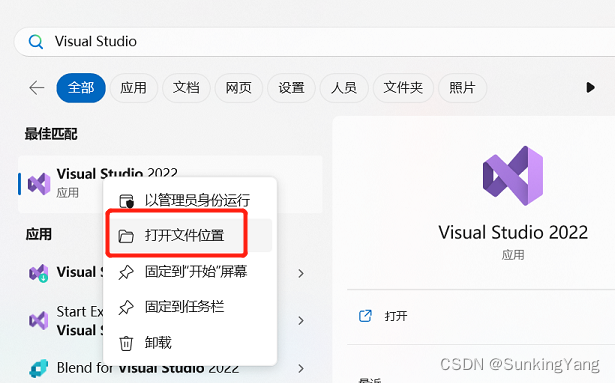Switch to the 照片 filter tab
This screenshot has height=383, width=615.
[x=462, y=88]
